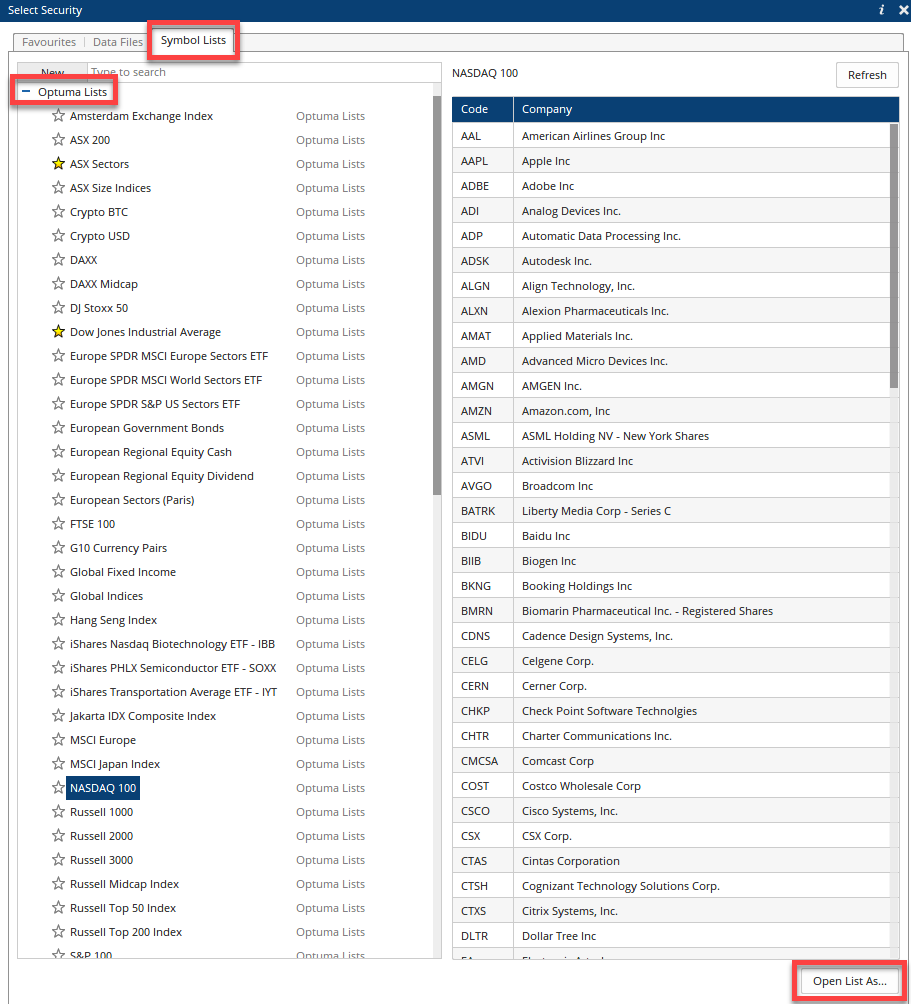911x1004 pixels.
Task: Unstar Dow Jones Industrial Average
Action: click(x=58, y=332)
